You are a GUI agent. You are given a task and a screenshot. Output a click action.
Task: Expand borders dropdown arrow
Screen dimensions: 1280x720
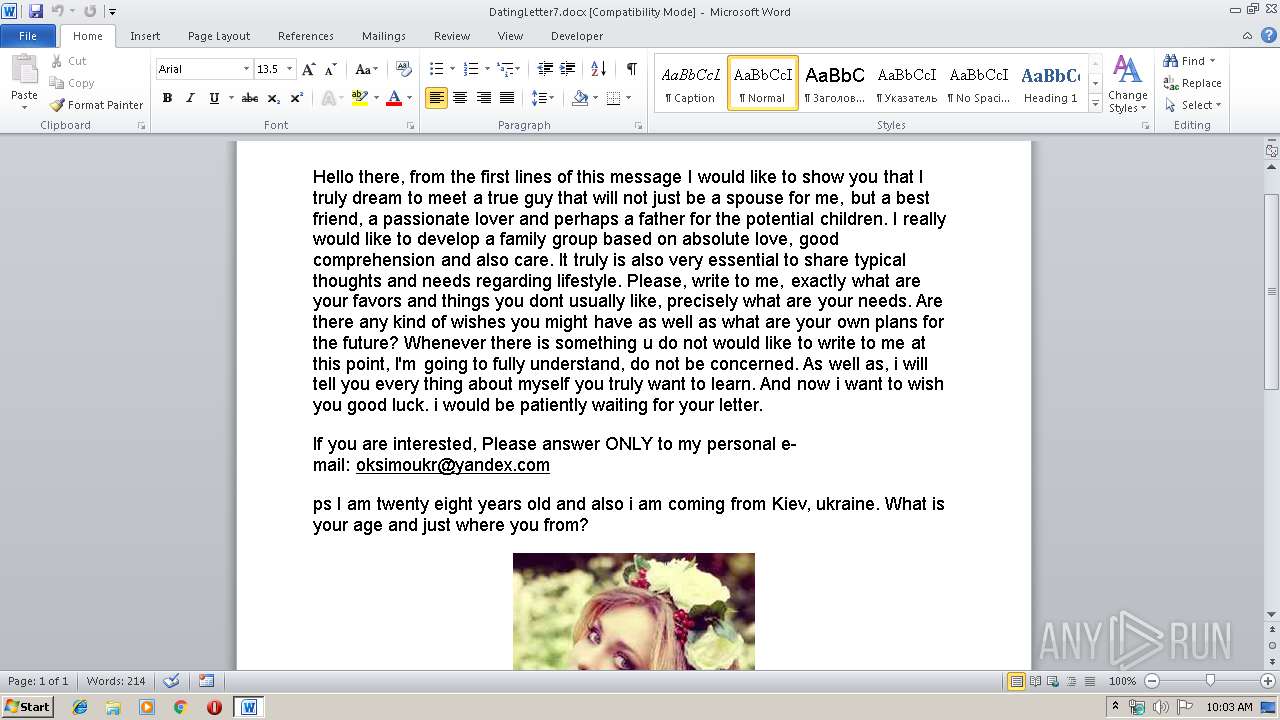coord(627,98)
